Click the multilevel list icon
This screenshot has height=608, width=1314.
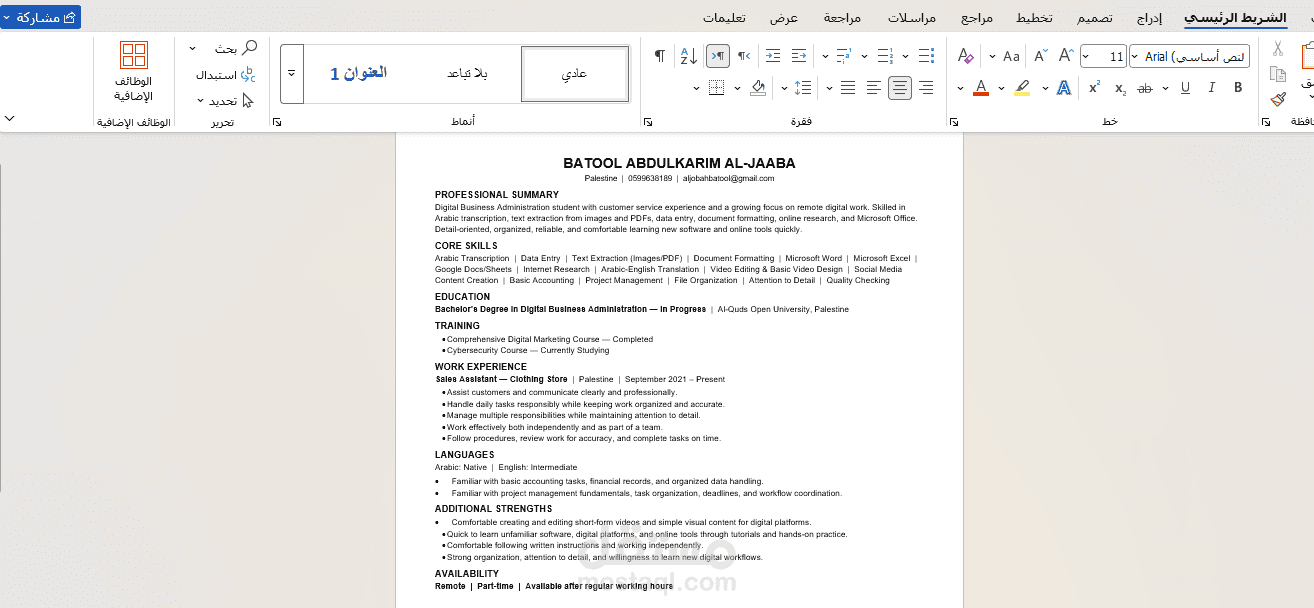[x=843, y=56]
